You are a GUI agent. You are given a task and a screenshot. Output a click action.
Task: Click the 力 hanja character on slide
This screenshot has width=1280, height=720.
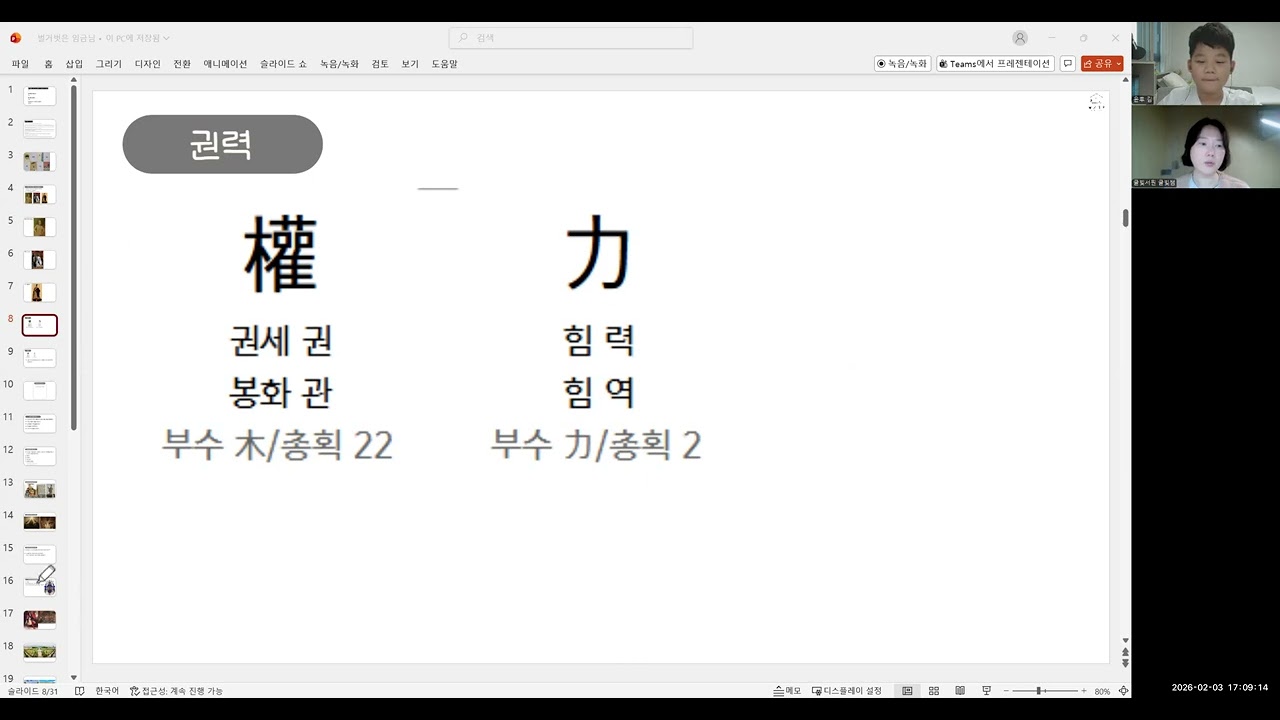(598, 254)
